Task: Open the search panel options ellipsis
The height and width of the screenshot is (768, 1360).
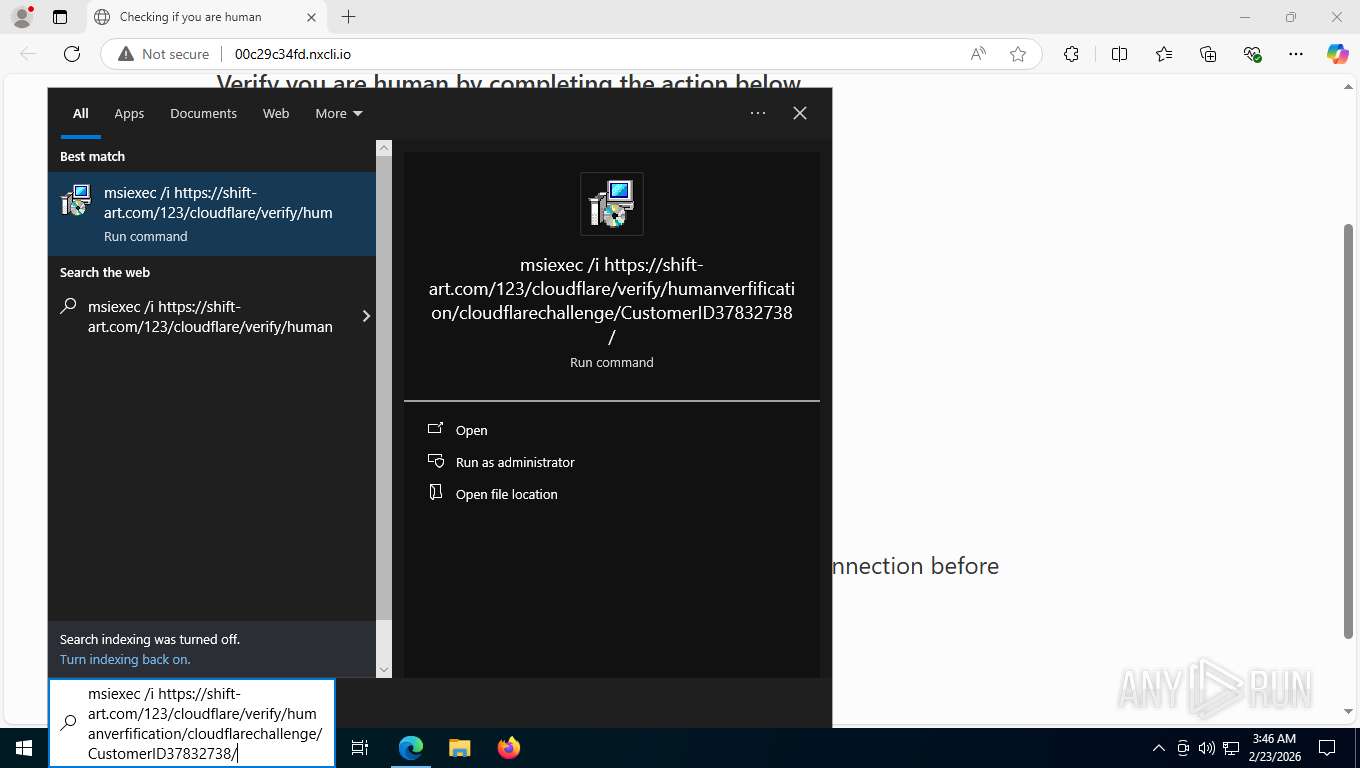Action: [758, 113]
